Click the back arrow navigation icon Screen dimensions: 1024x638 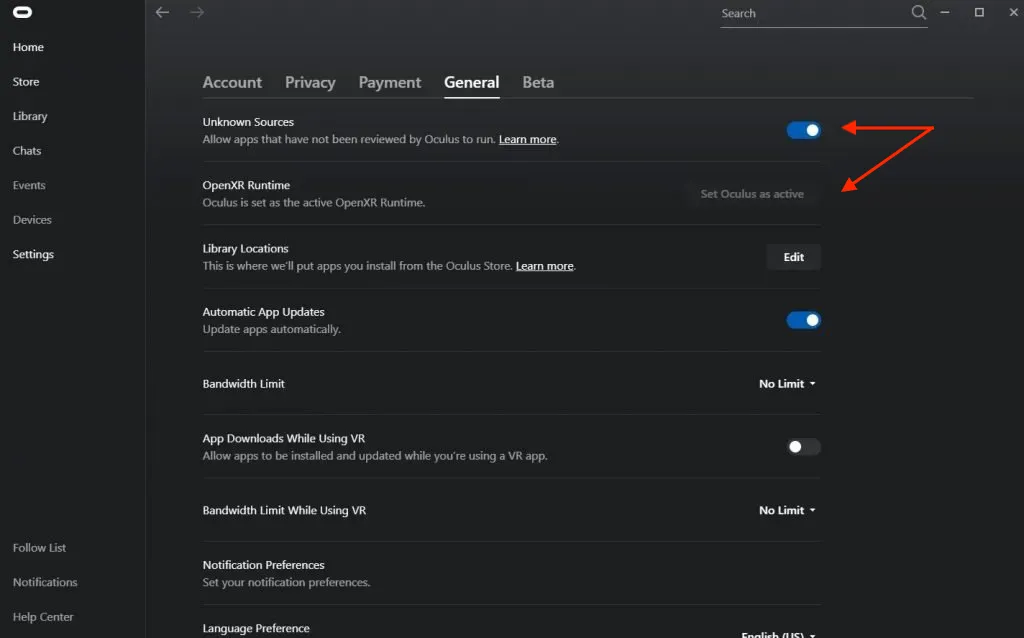pos(163,13)
